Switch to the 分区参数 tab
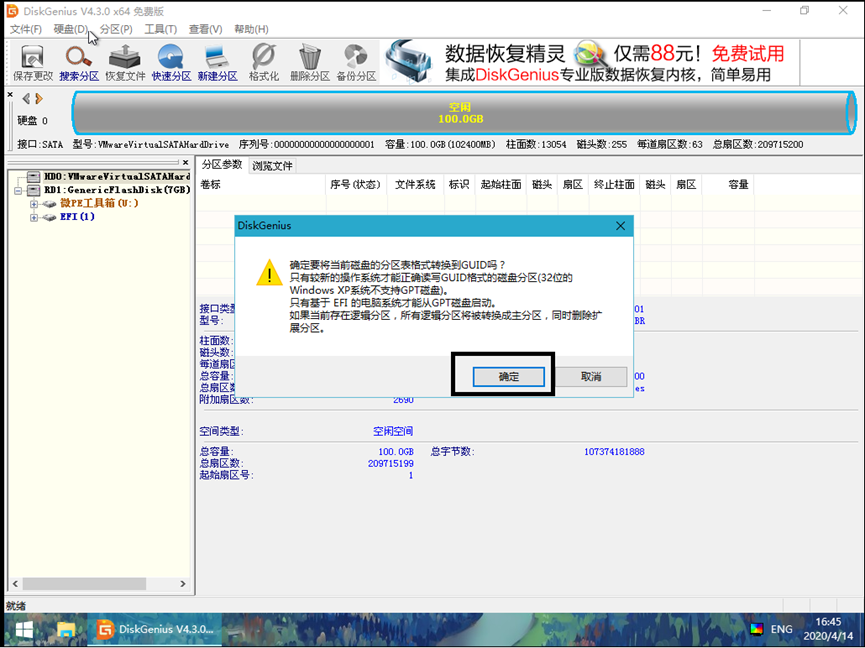865x648 pixels. pyautogui.click(x=222, y=165)
